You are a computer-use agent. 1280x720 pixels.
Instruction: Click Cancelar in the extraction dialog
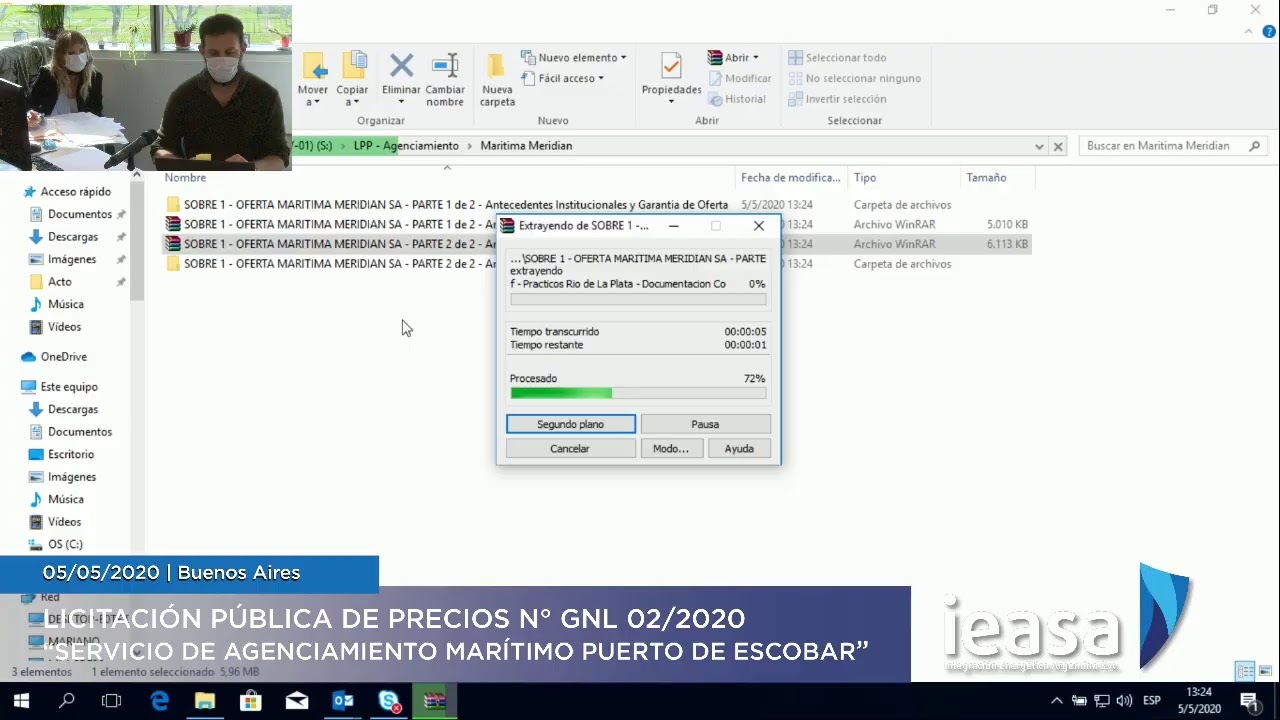pyautogui.click(x=570, y=449)
